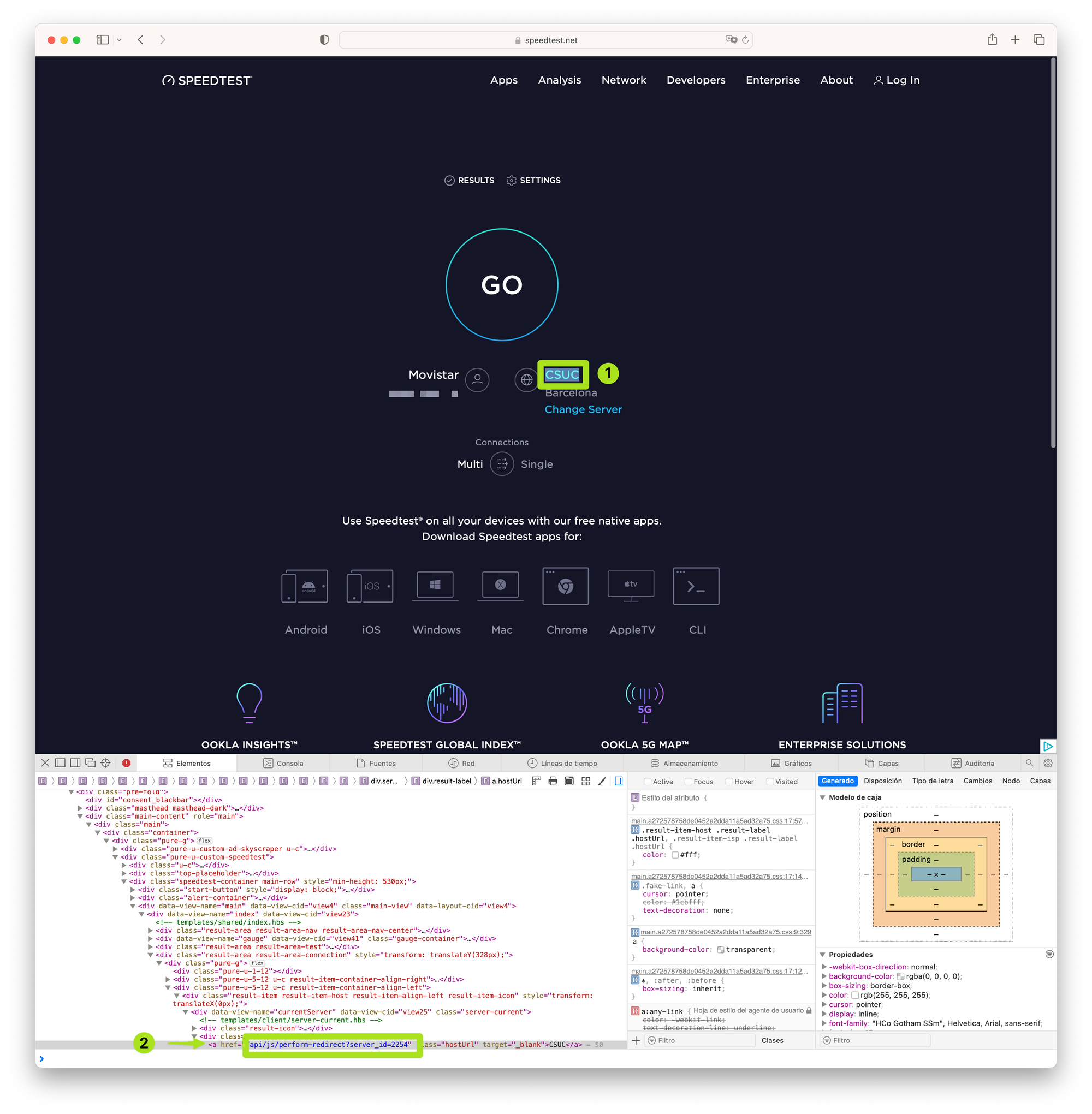
Task: Click the privacy shield icon
Action: tap(324, 39)
